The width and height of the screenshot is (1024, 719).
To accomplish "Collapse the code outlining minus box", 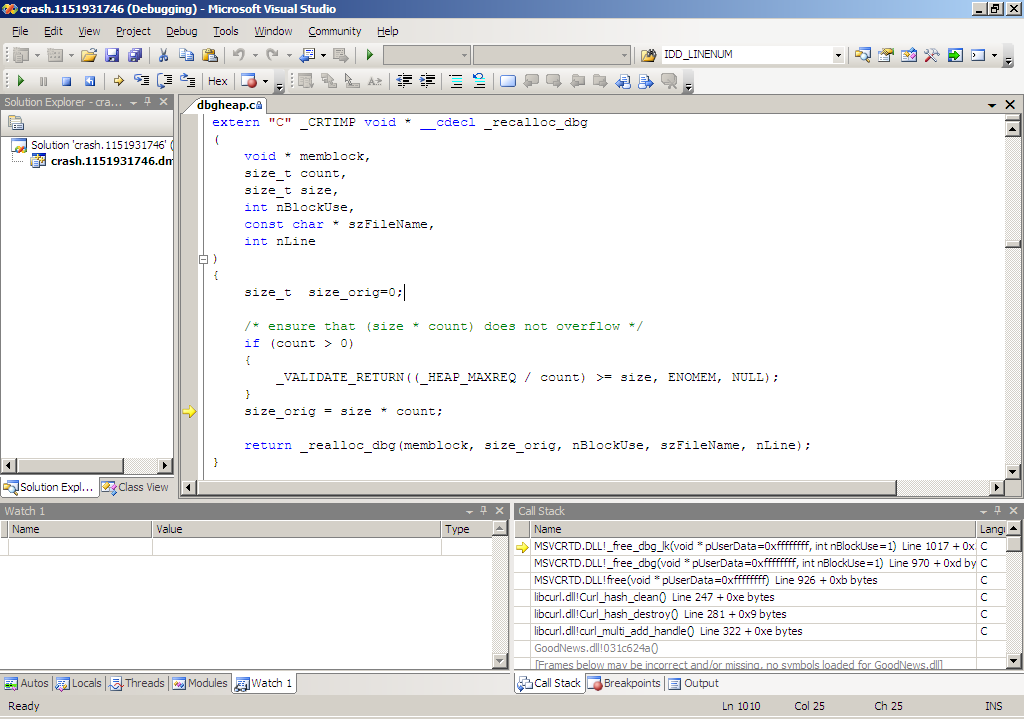I will tap(203, 259).
